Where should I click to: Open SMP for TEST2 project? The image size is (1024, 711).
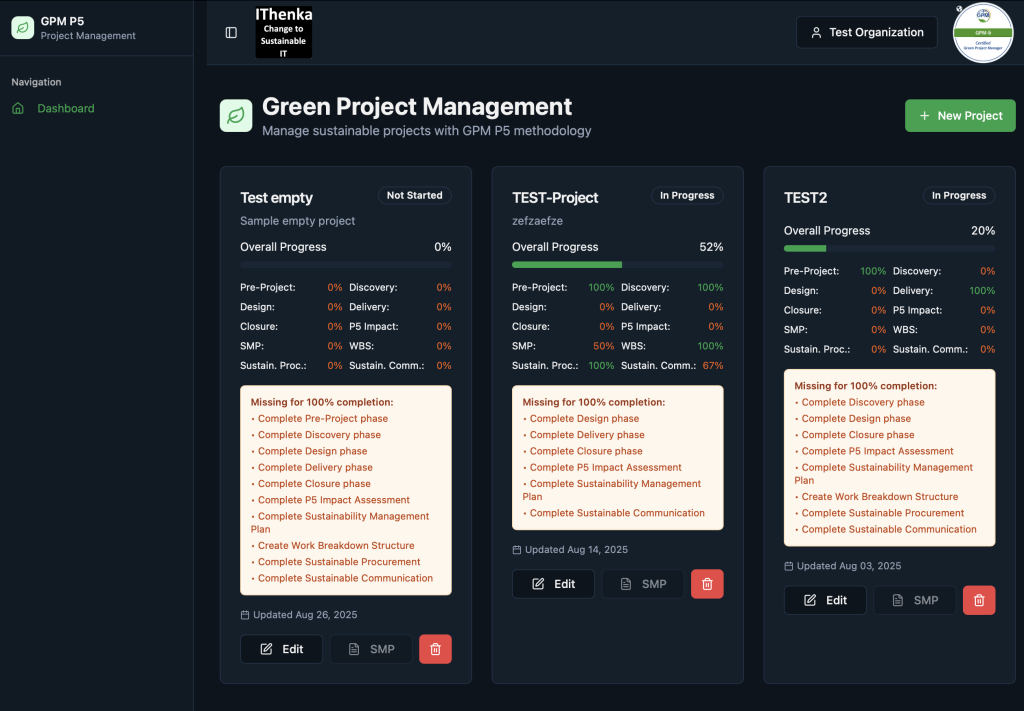914,600
